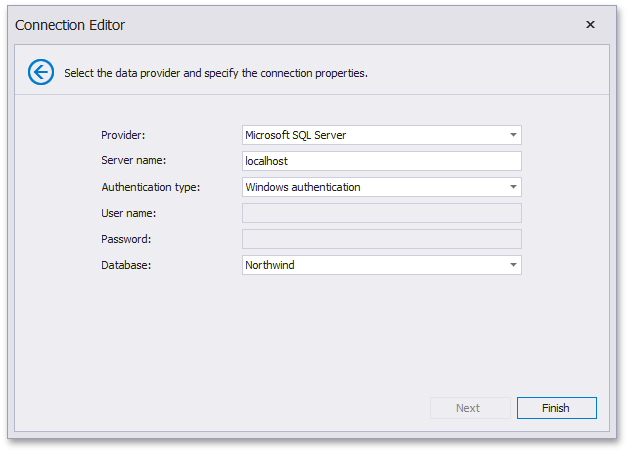Click the Microsoft SQL Server provider field
630x454 pixels.
pos(370,135)
